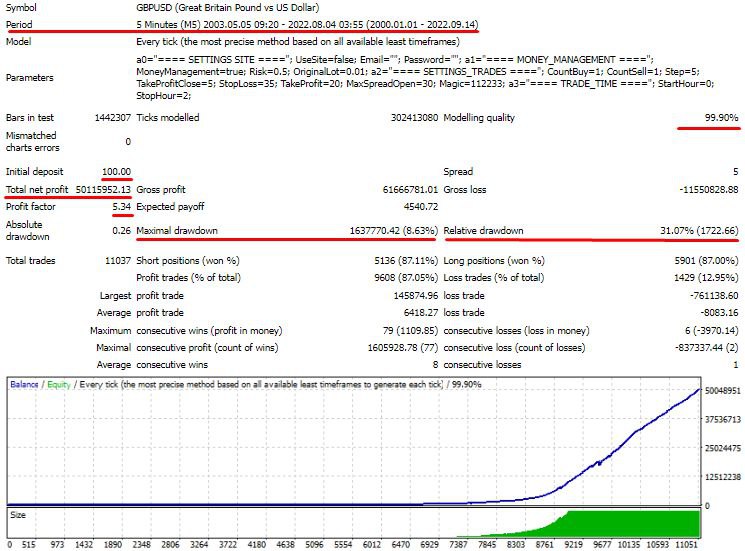Select consecutive wins value 79 (1109.85)
Image resolution: width=745 pixels, height=551 pixels.
point(411,331)
